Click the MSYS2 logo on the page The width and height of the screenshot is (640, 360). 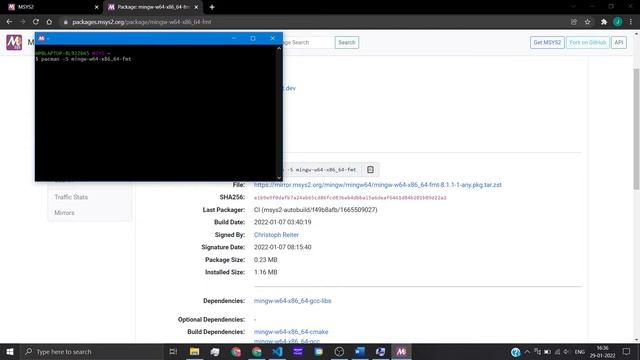tap(14, 42)
